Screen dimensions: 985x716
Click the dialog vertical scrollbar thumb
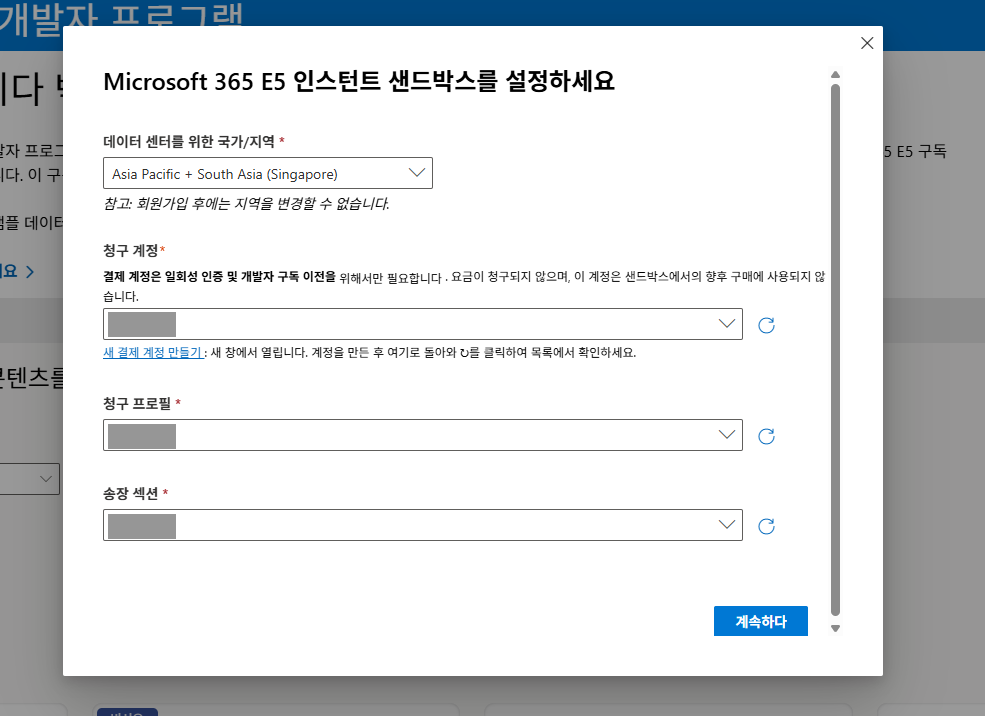click(835, 350)
